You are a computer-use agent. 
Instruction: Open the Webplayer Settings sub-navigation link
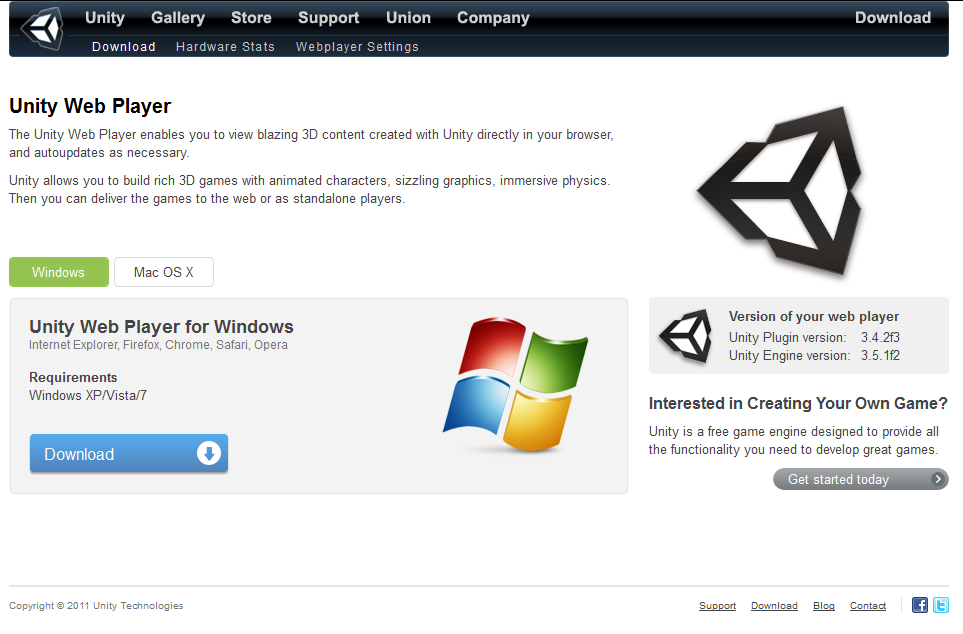click(x=357, y=47)
